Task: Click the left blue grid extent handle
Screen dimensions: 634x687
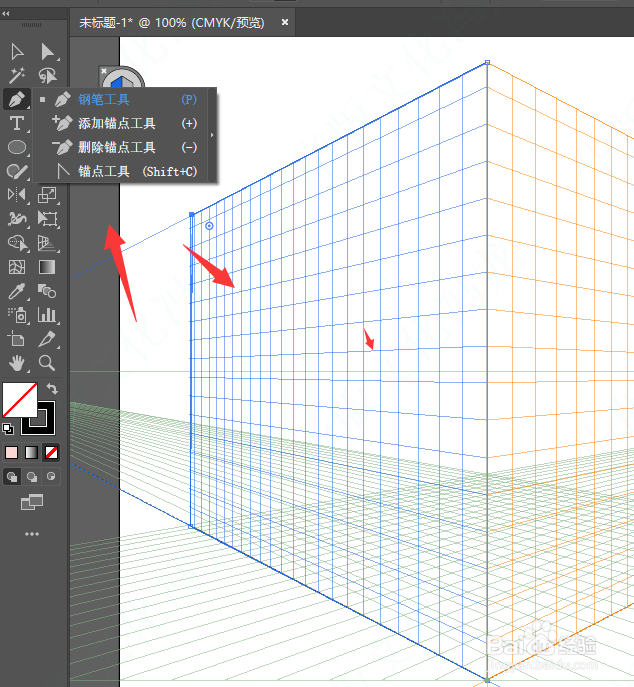Action: point(191,214)
